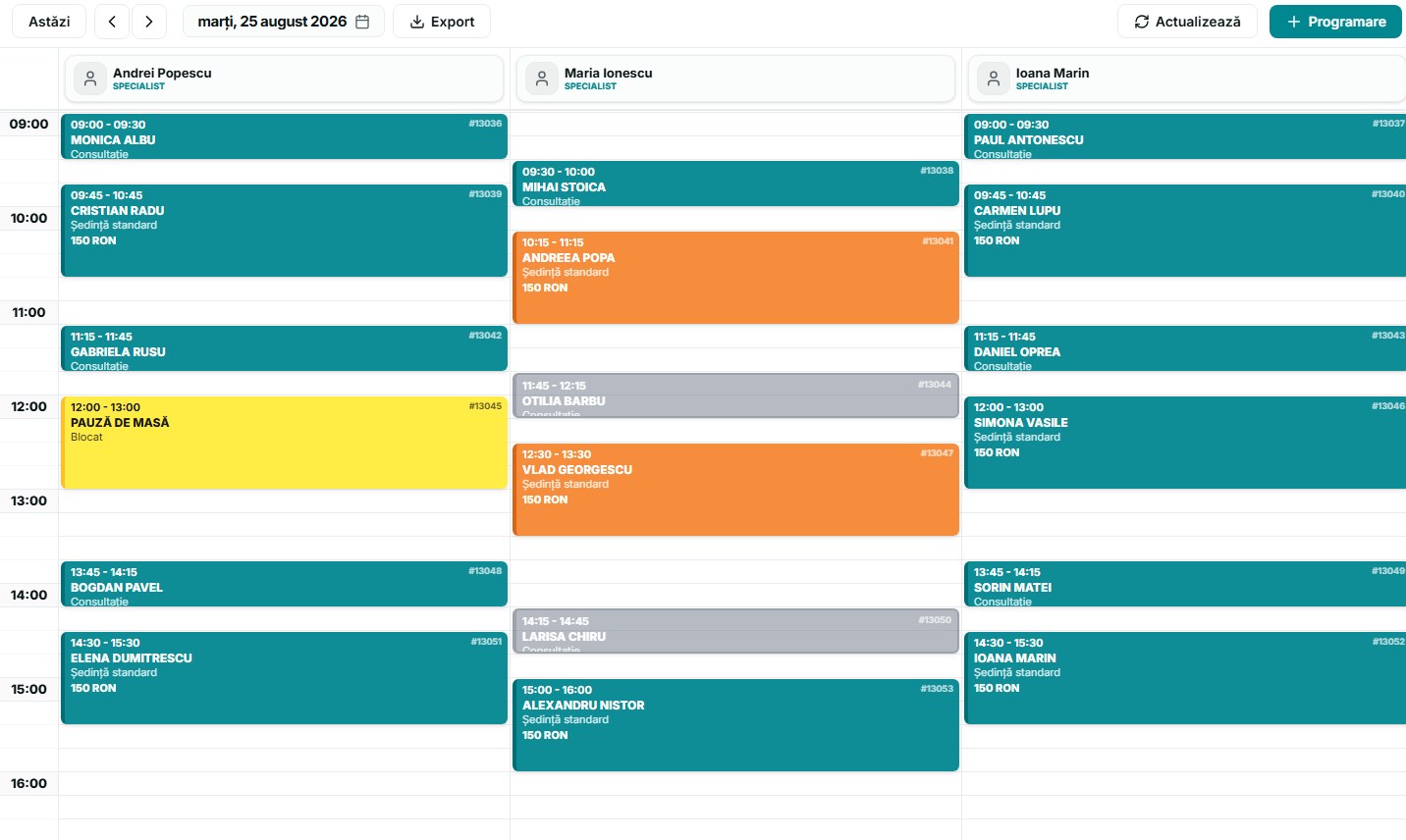
Task: Open Bogdan Pavel 13:45 consultation
Action: pyautogui.click(x=284, y=584)
